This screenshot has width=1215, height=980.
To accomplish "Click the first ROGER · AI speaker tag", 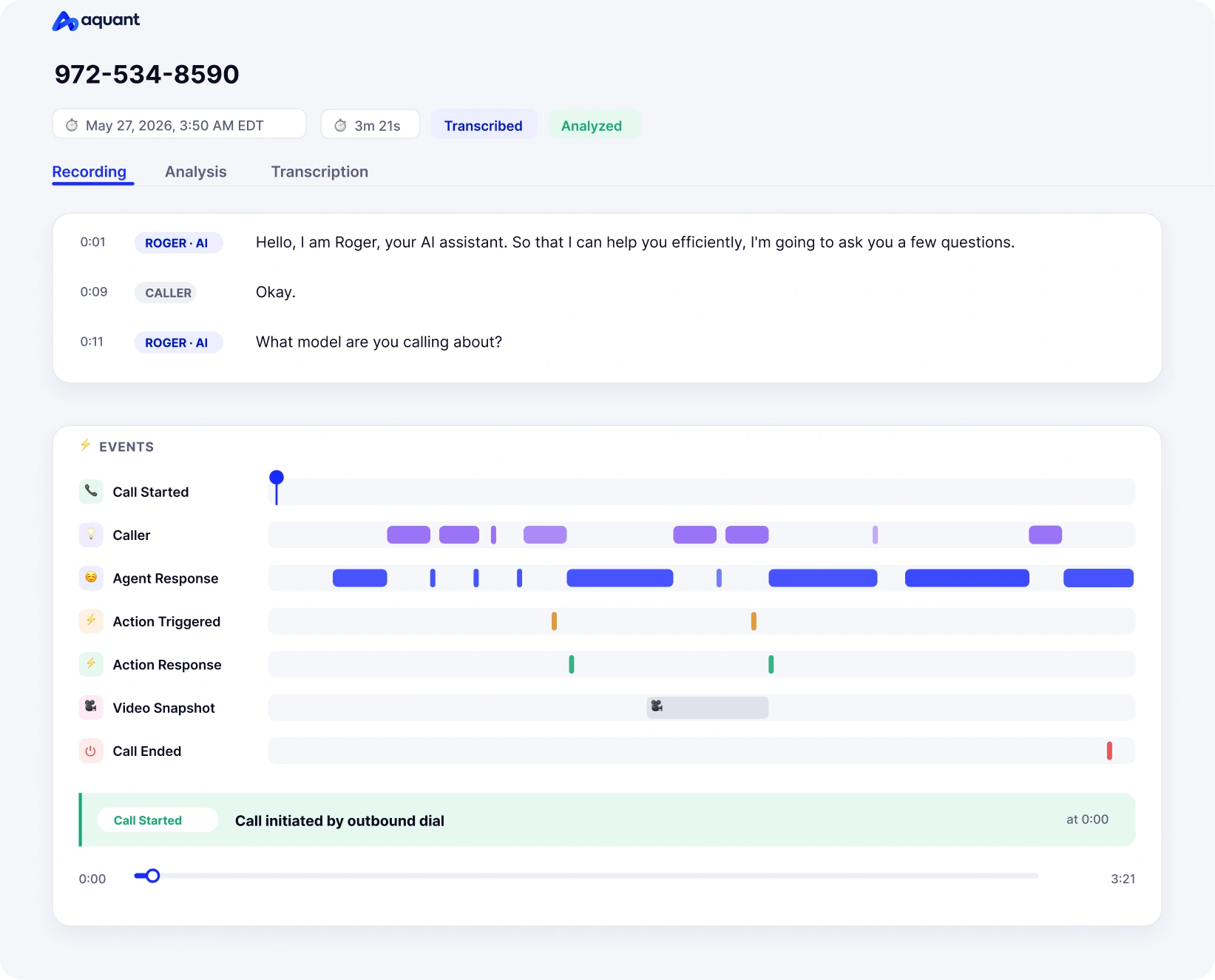I will coord(178,243).
